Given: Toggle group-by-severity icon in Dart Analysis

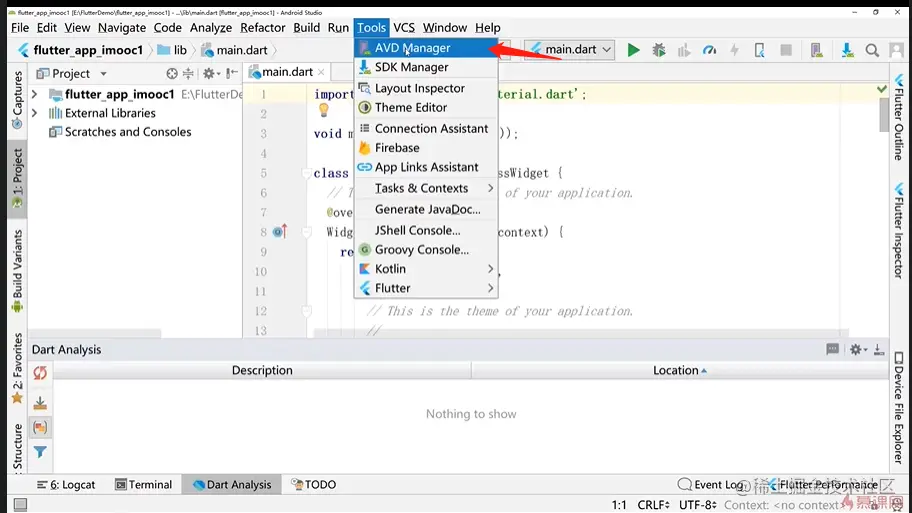Looking at the screenshot, I should click(40, 428).
